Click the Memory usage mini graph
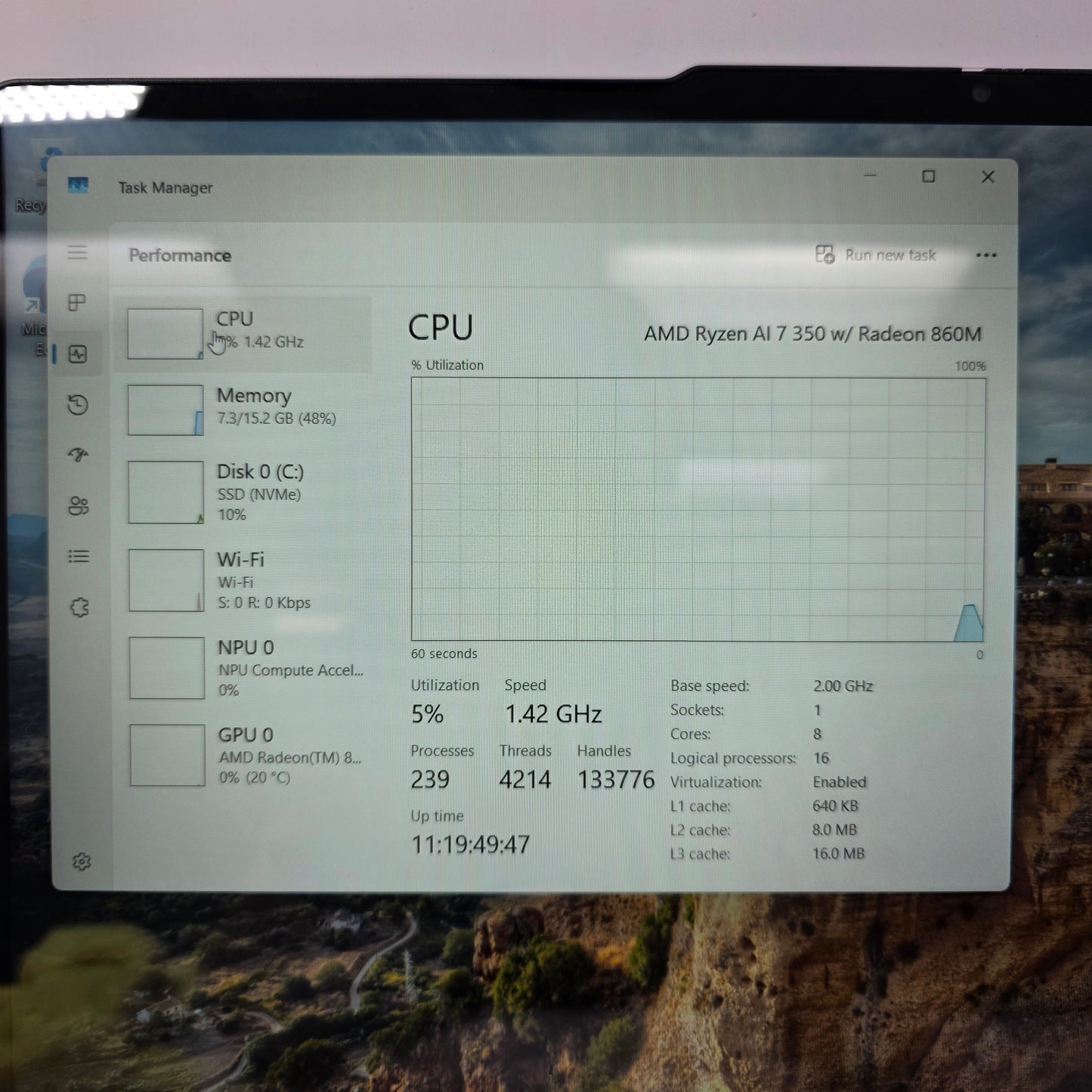The image size is (1092, 1092). click(x=166, y=410)
